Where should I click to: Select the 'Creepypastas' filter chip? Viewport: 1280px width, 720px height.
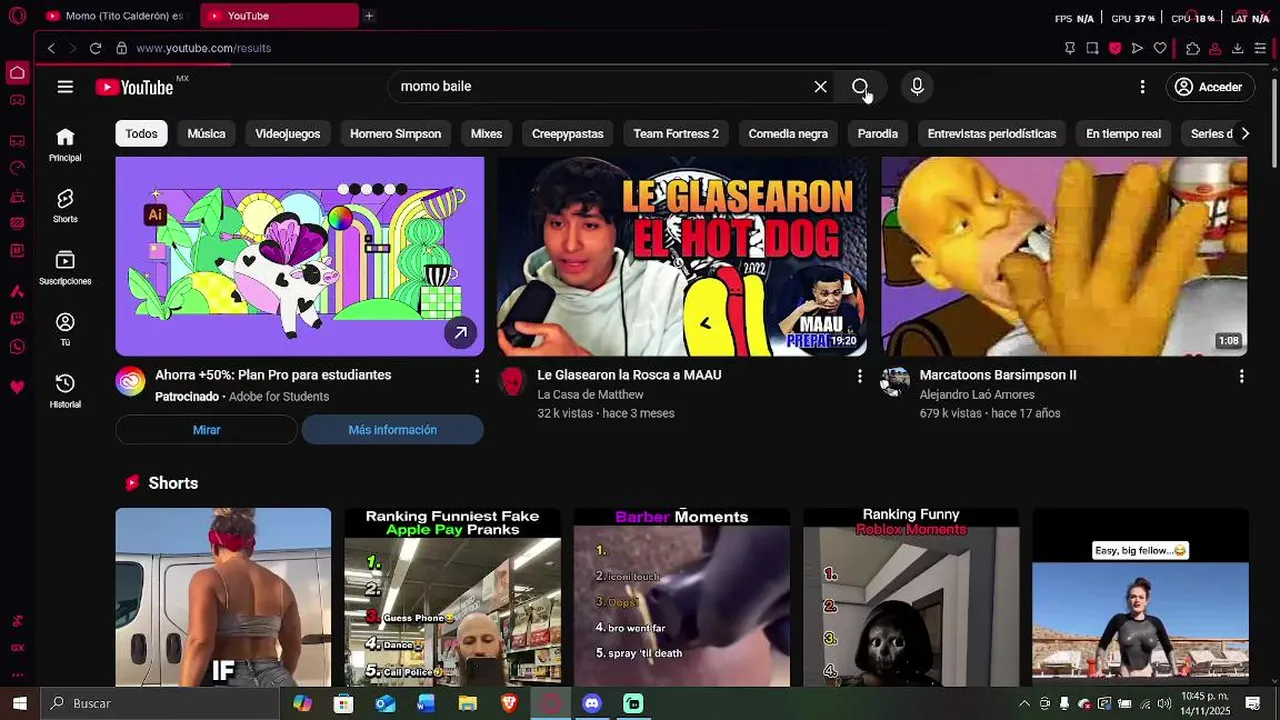(x=567, y=134)
